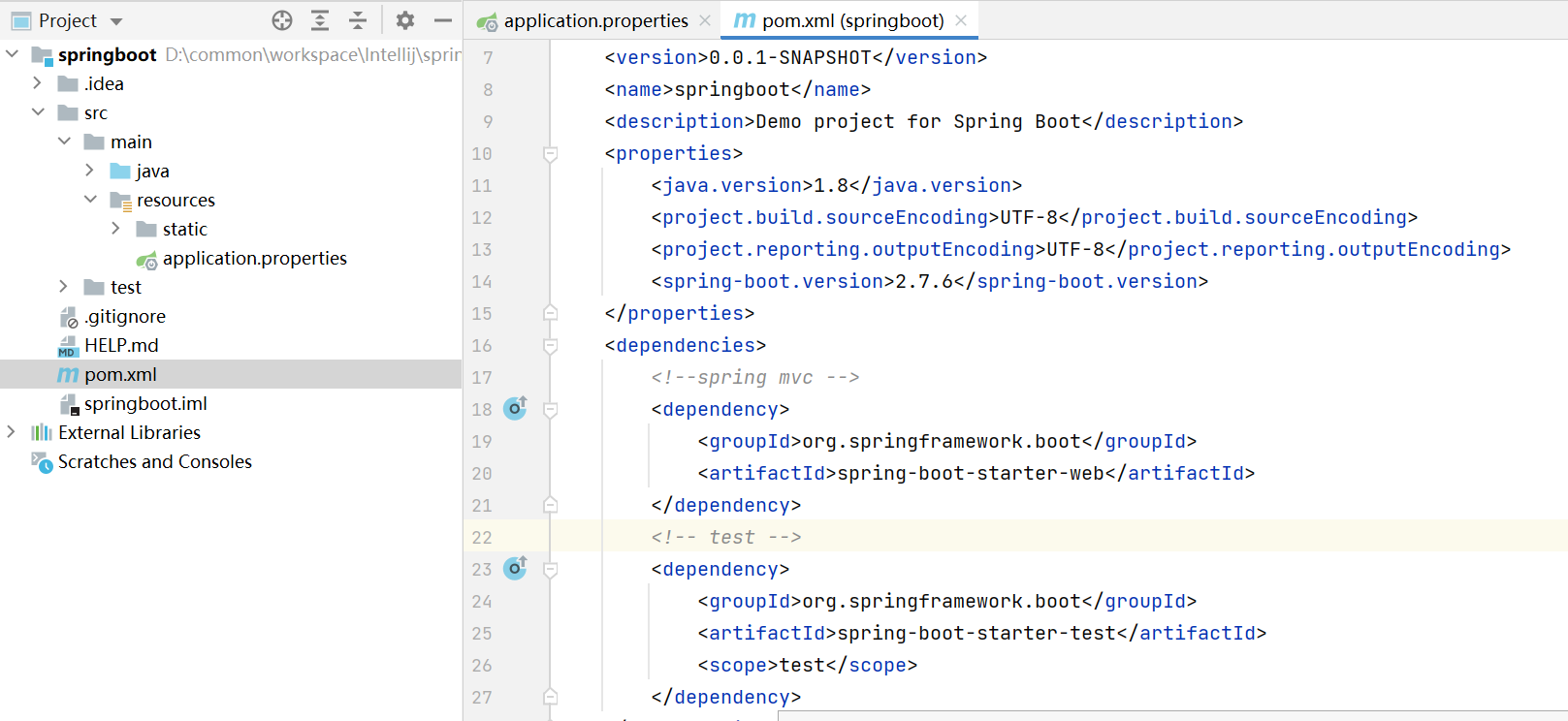
Task: Select the src folder in tree
Action: point(96,112)
